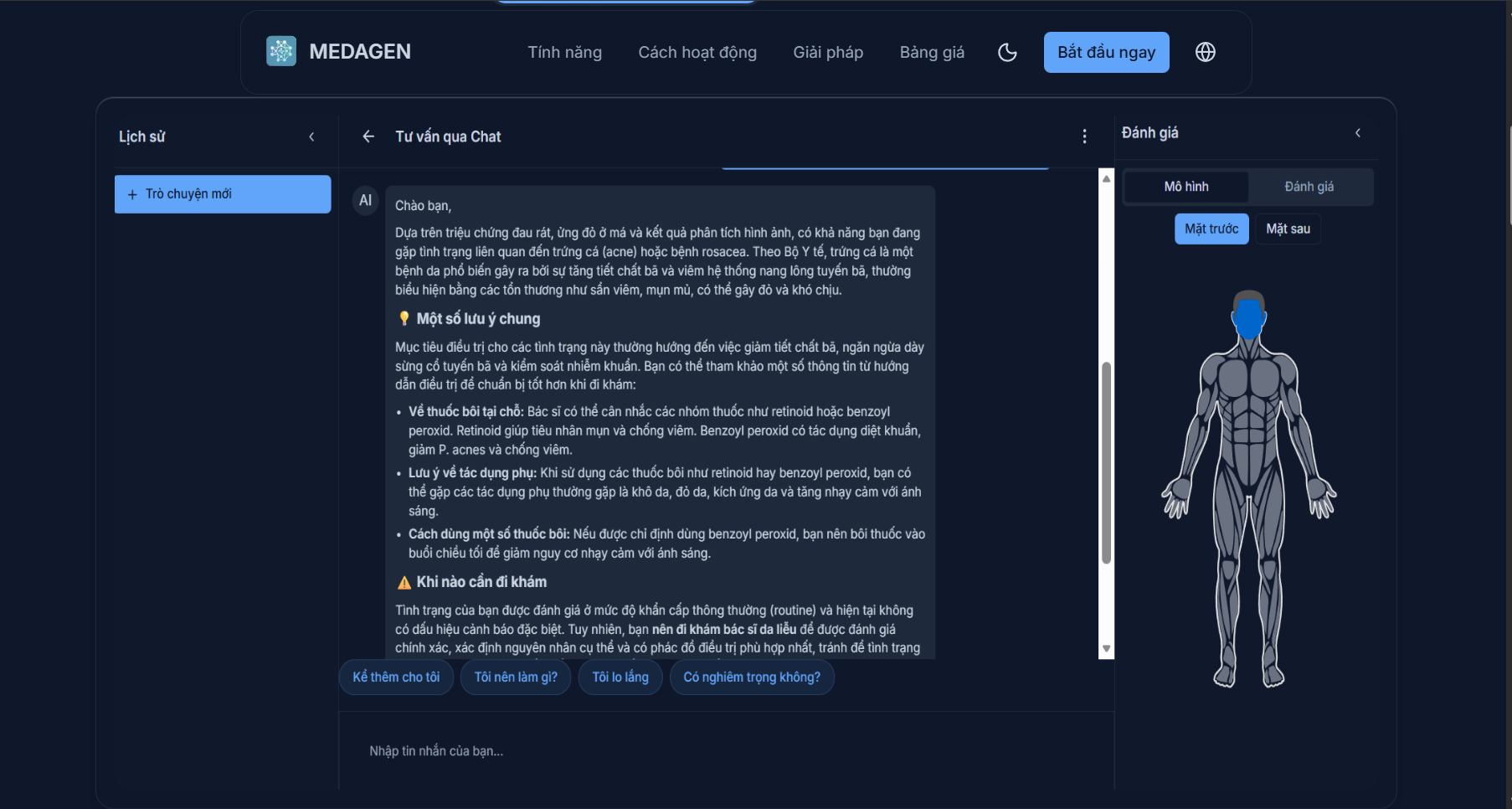Toggle dark mode with the moon icon
The width and height of the screenshot is (1512, 809).
tap(1007, 52)
